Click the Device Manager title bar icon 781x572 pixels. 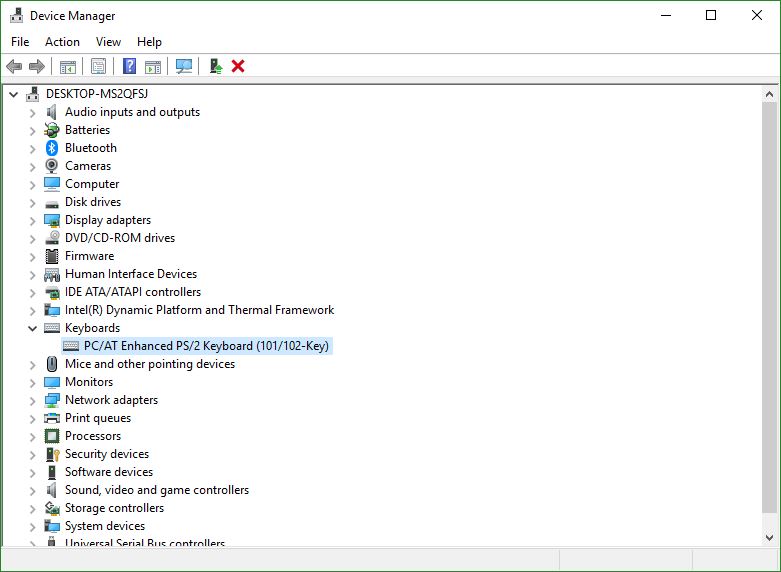(x=16, y=15)
